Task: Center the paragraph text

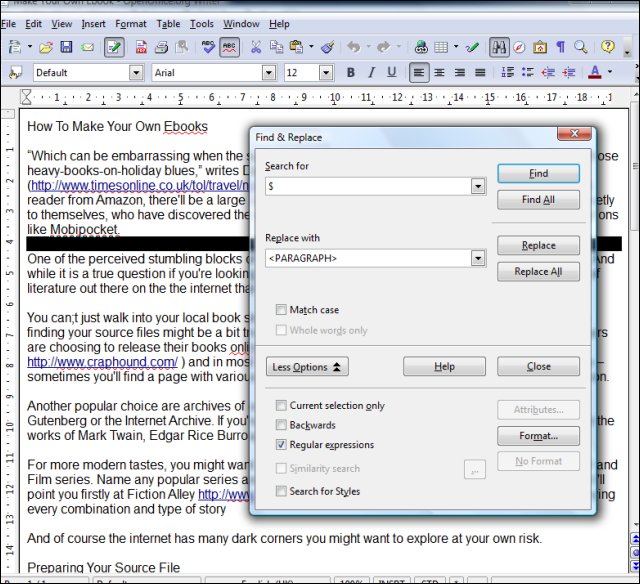Action: (439, 73)
